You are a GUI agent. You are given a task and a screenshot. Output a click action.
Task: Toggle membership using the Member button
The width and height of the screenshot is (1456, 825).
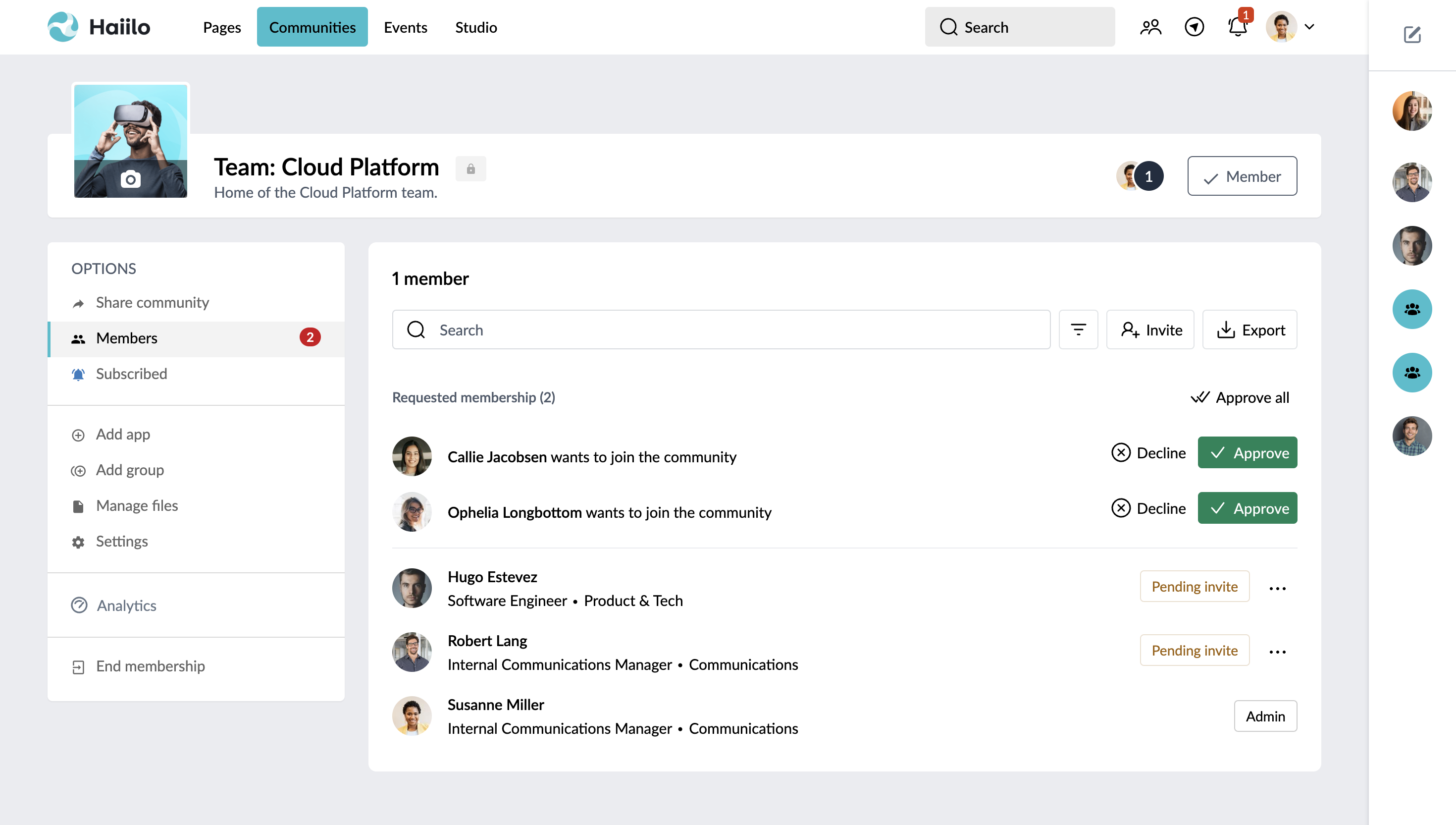coord(1242,175)
